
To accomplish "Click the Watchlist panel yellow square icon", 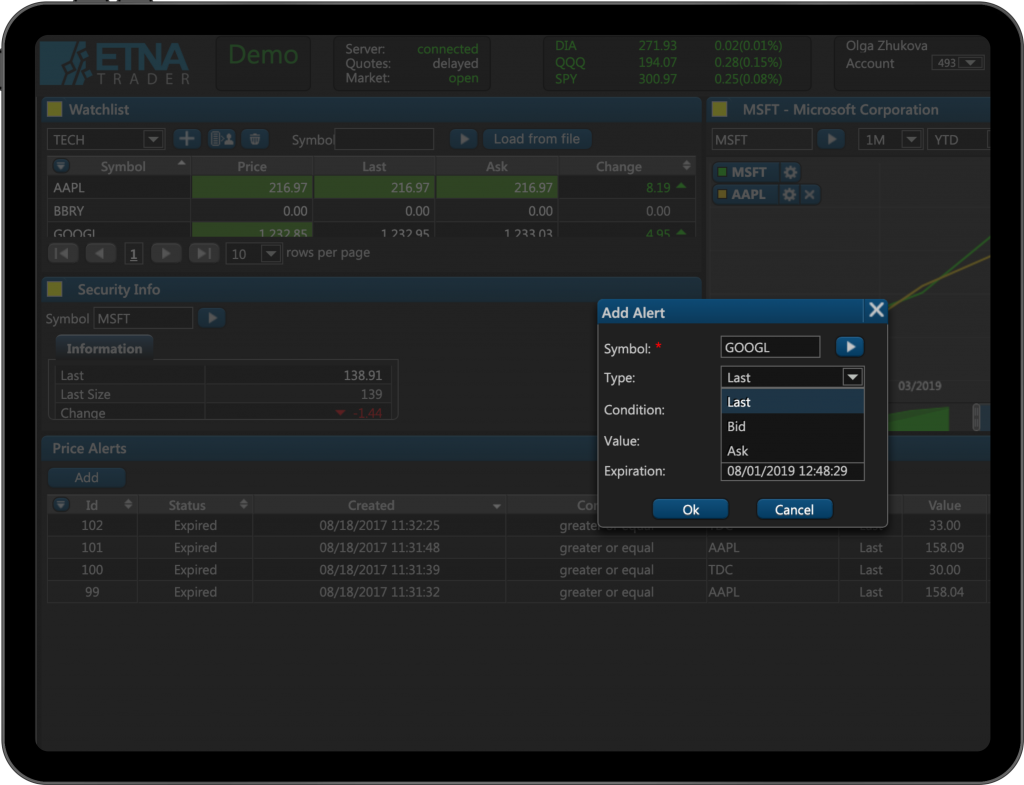I will tap(55, 109).
